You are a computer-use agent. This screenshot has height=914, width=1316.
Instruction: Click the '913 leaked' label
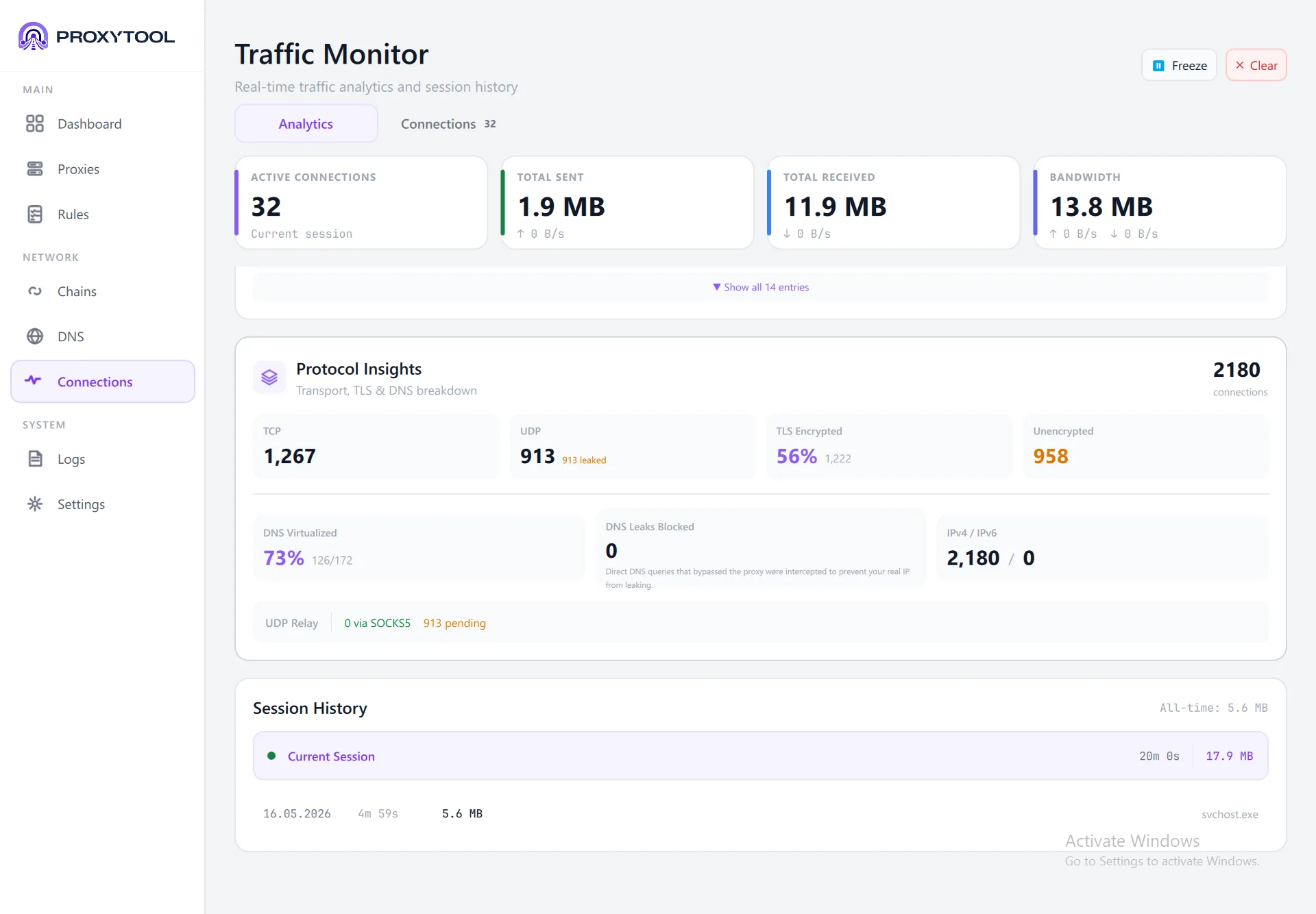[584, 460]
